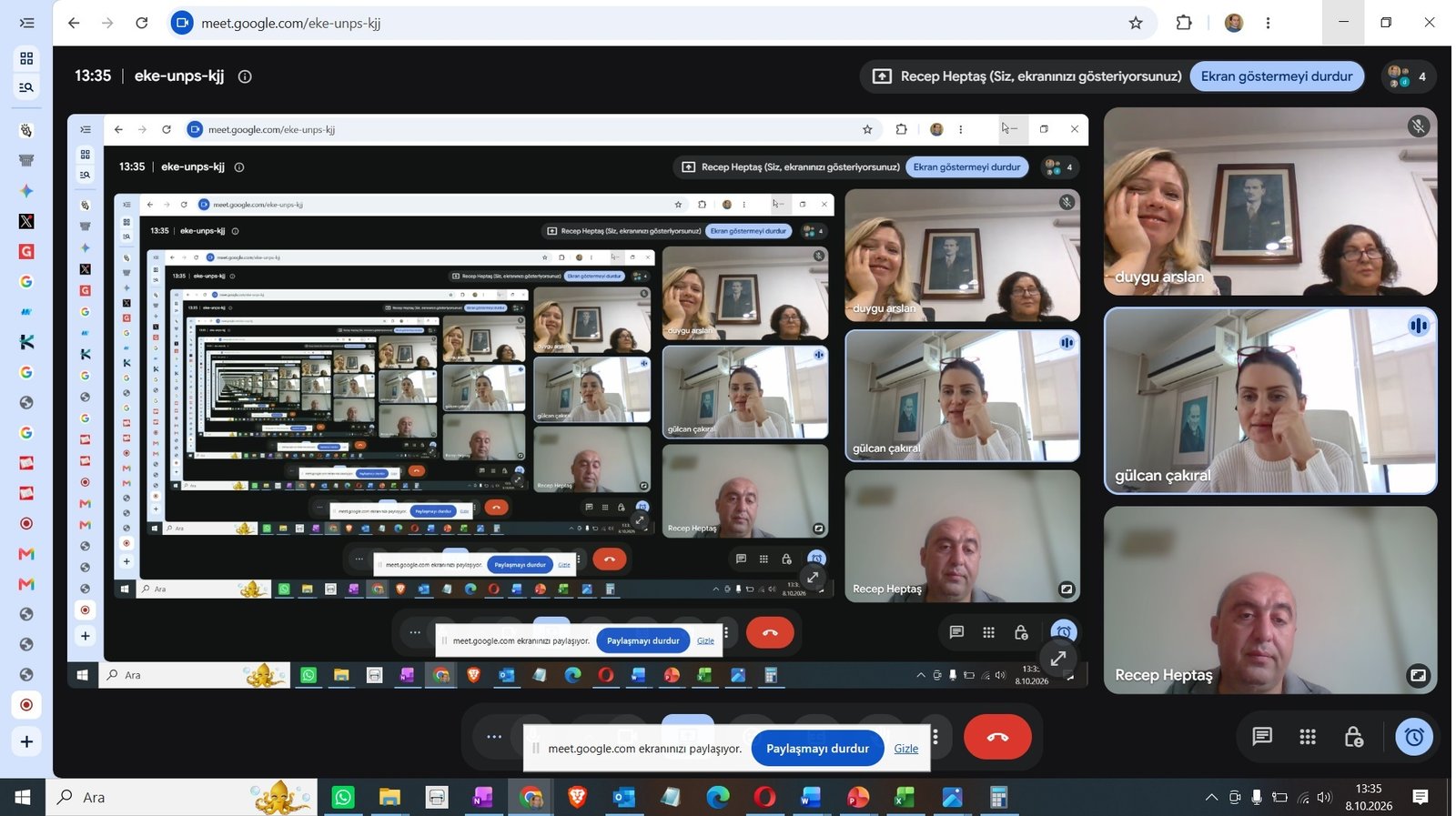
Task: Click the largest 'Paylaşmayı durdur' button
Action: click(x=817, y=749)
